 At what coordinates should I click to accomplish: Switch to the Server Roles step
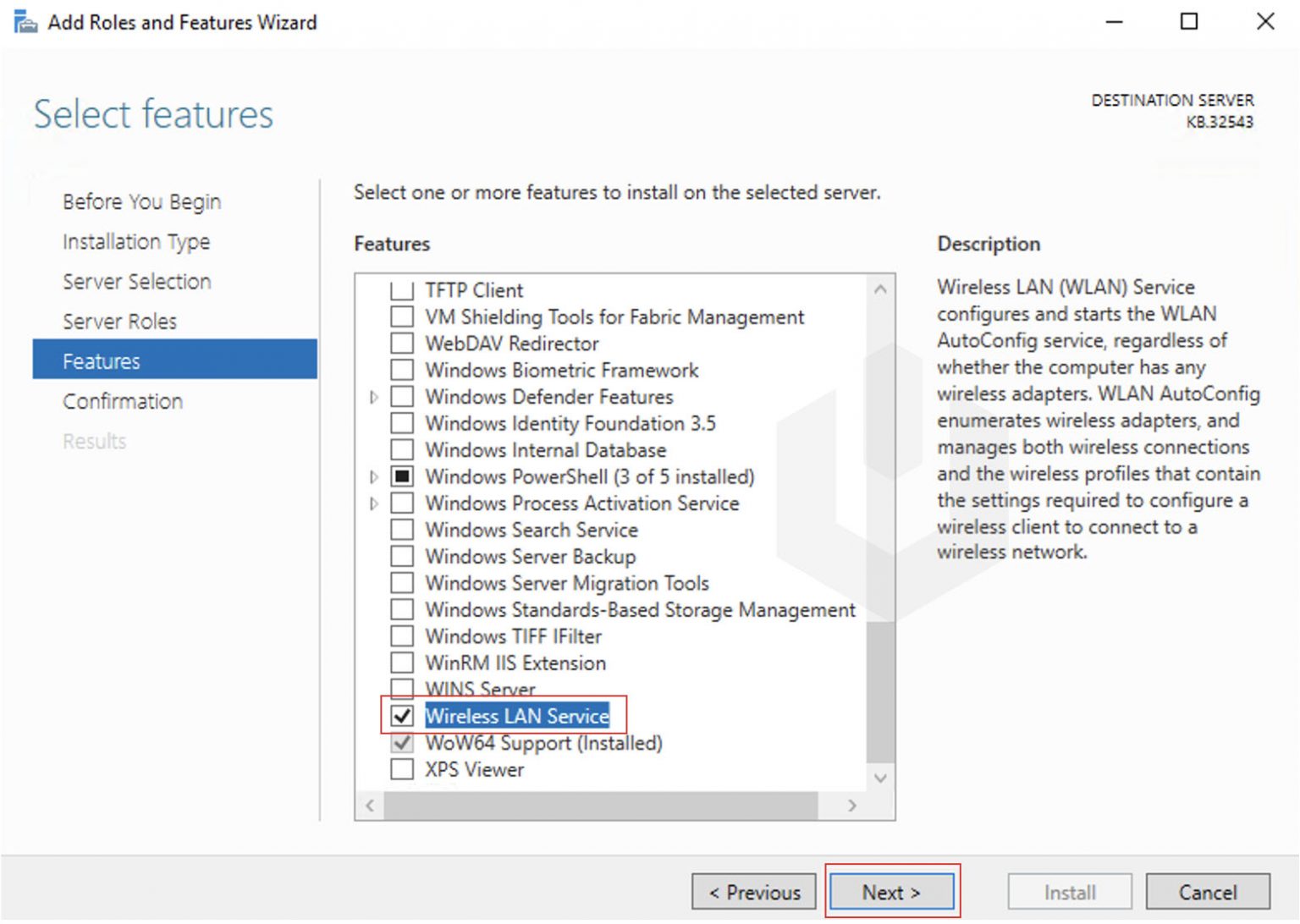pos(119,322)
